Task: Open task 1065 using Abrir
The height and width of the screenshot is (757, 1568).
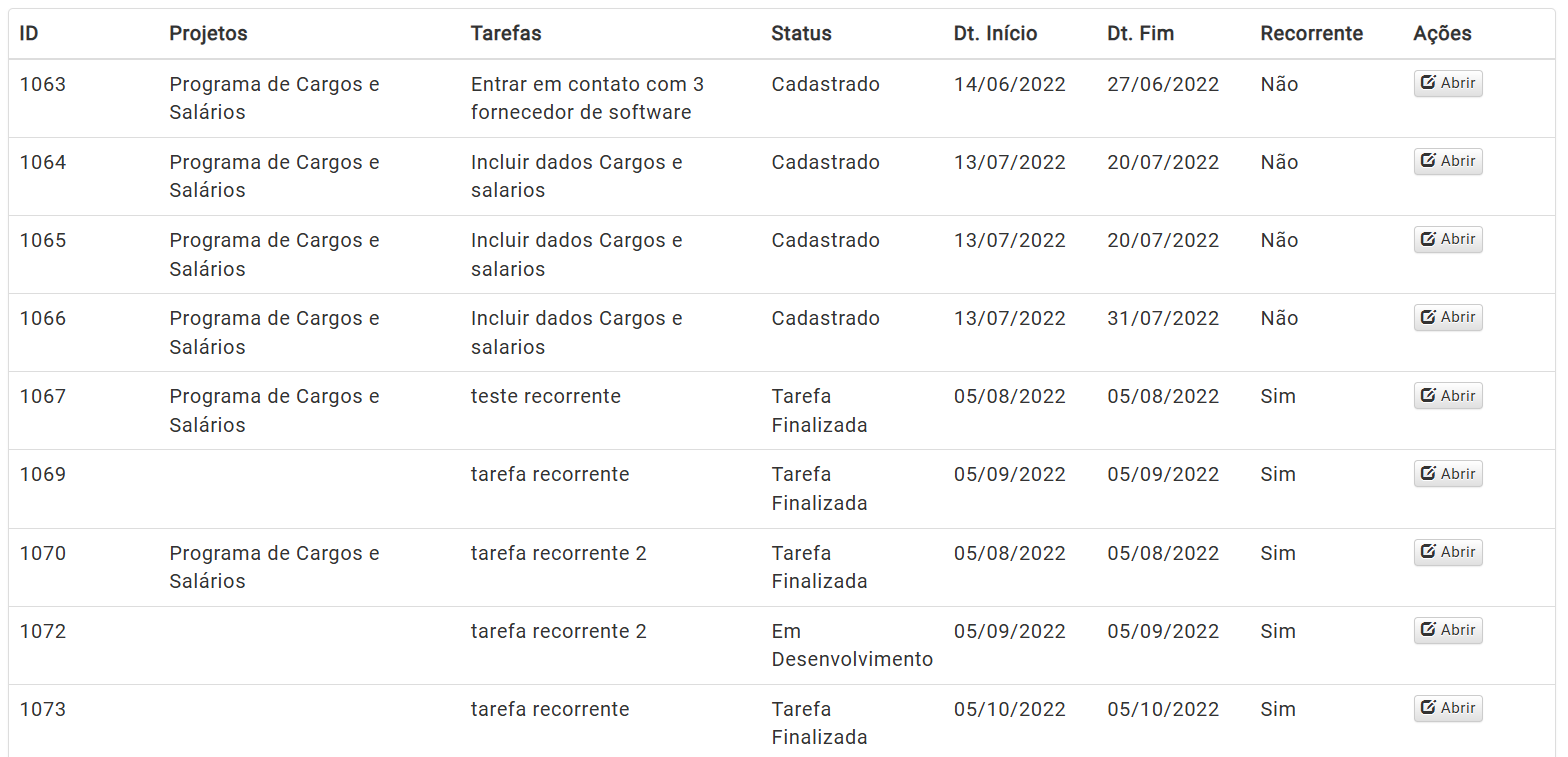Action: pyautogui.click(x=1448, y=239)
